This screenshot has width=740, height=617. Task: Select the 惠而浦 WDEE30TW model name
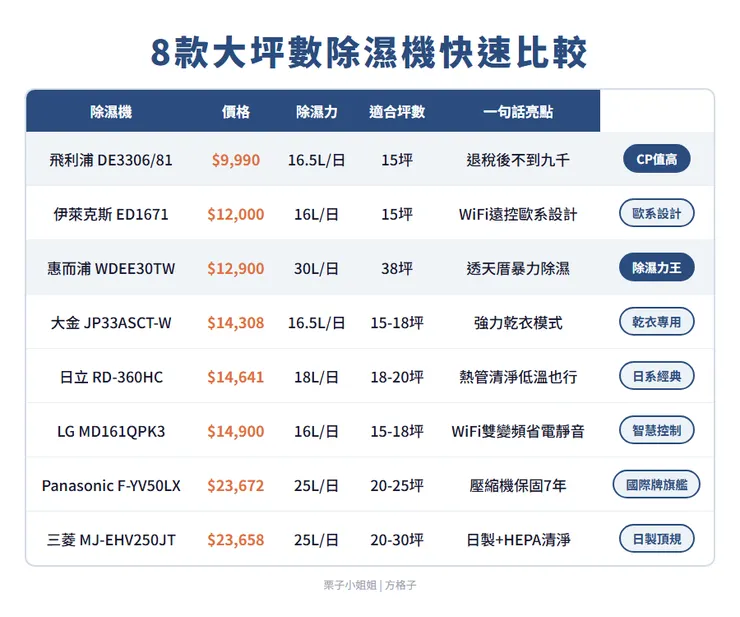click(x=111, y=269)
